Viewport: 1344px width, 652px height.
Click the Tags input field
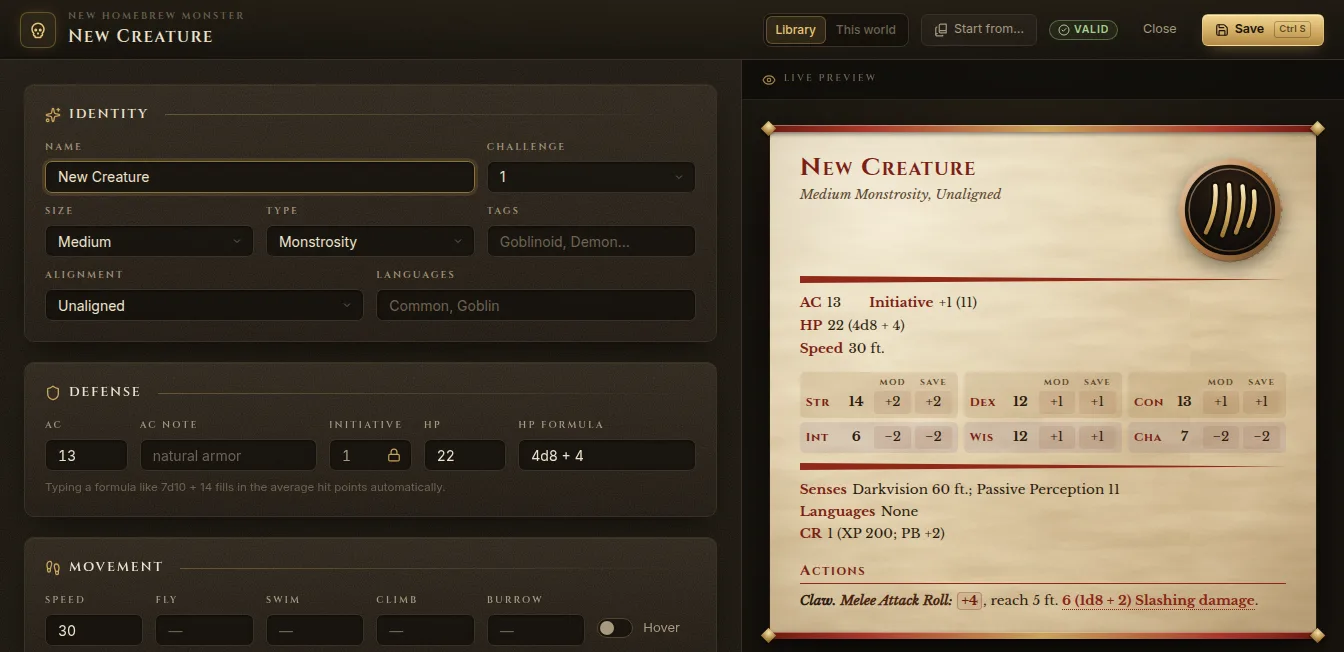(591, 241)
